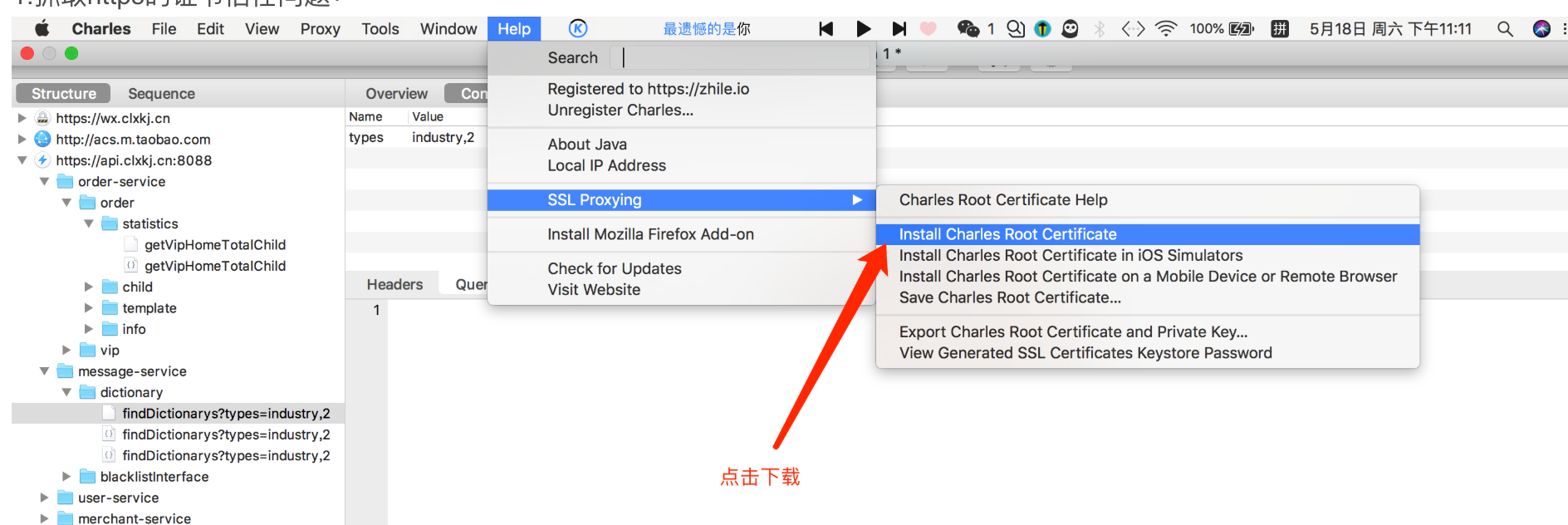Screen dimensions: 1568x525
Task: Choose Save Charles Root Certificate...
Action: point(1148,297)
